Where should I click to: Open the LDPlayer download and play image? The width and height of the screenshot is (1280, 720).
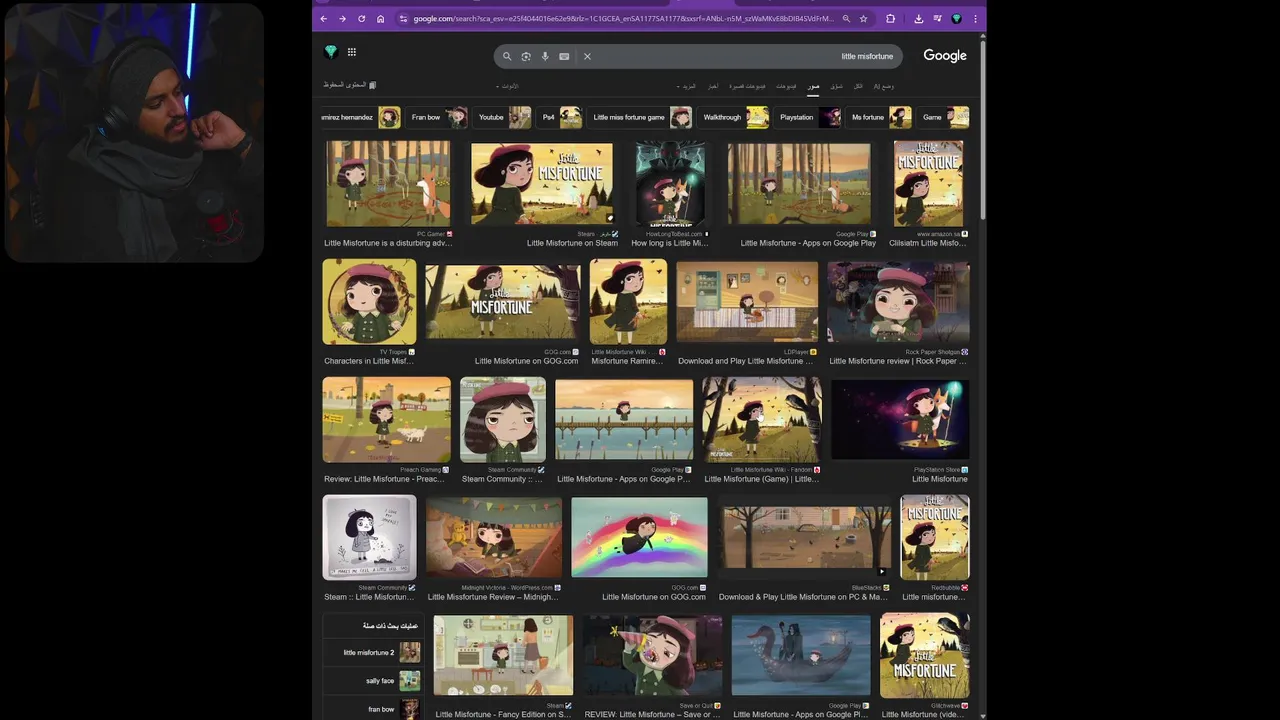click(x=746, y=303)
